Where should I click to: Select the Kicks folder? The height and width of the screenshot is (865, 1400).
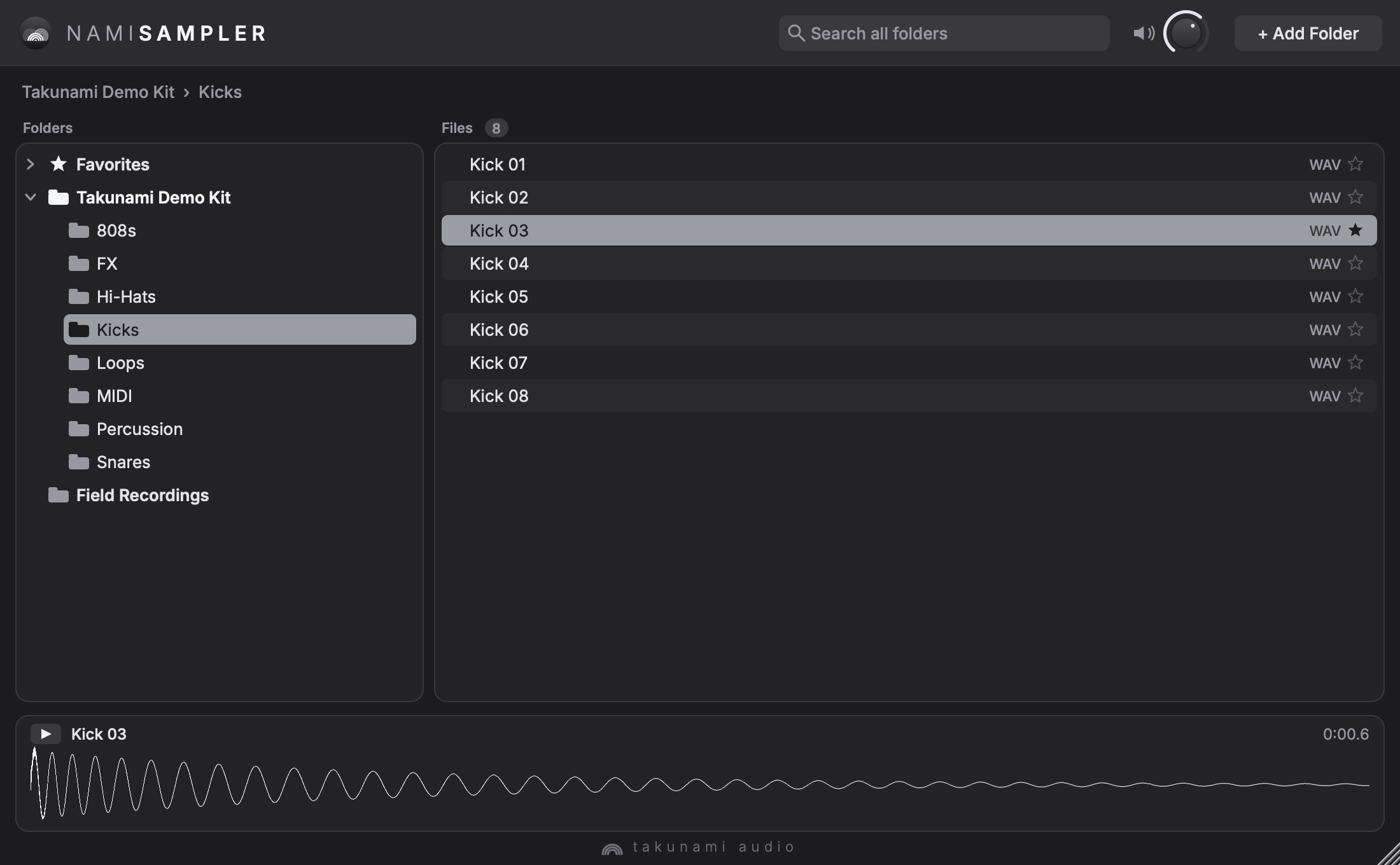click(240, 329)
